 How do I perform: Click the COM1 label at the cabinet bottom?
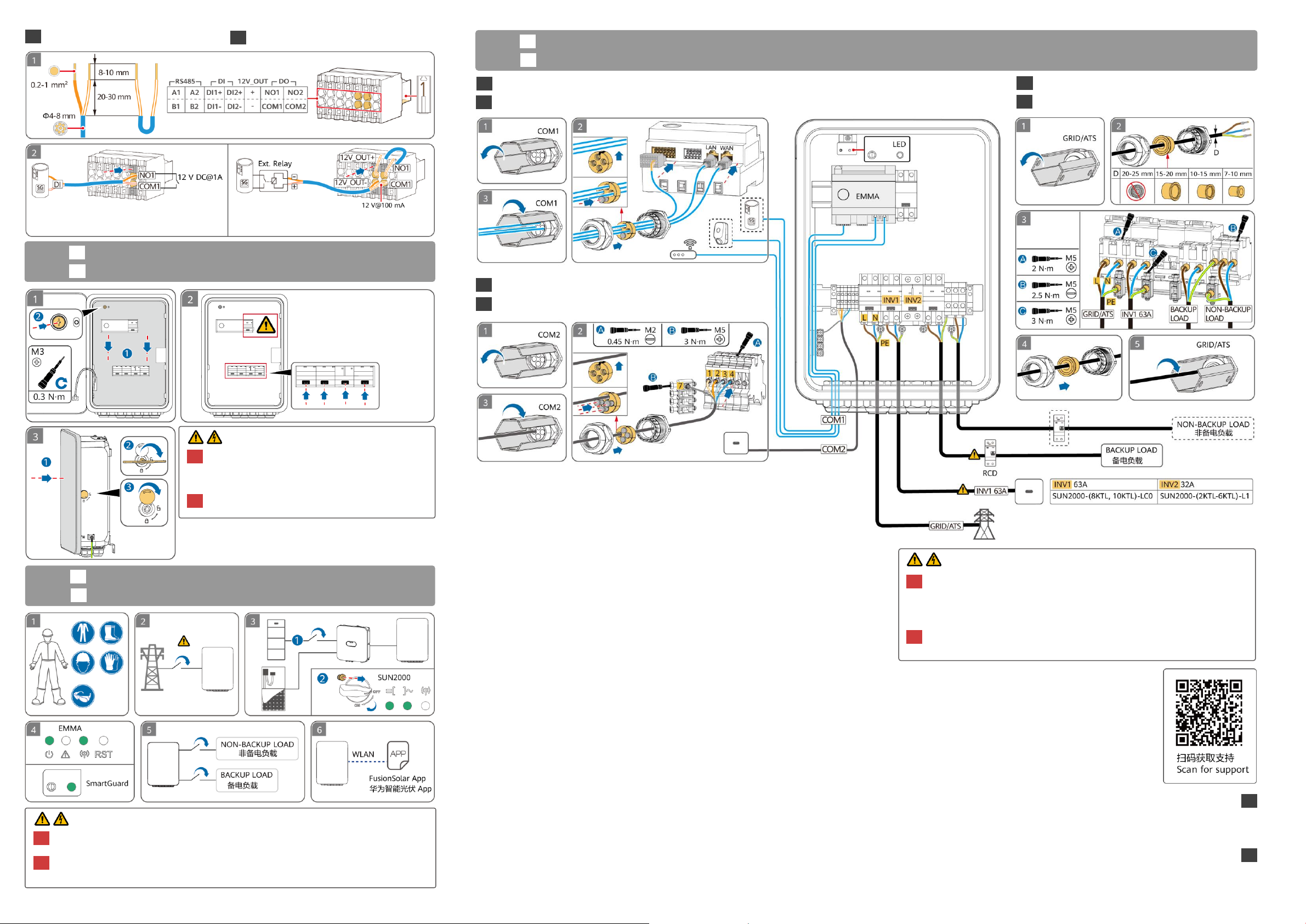click(833, 420)
